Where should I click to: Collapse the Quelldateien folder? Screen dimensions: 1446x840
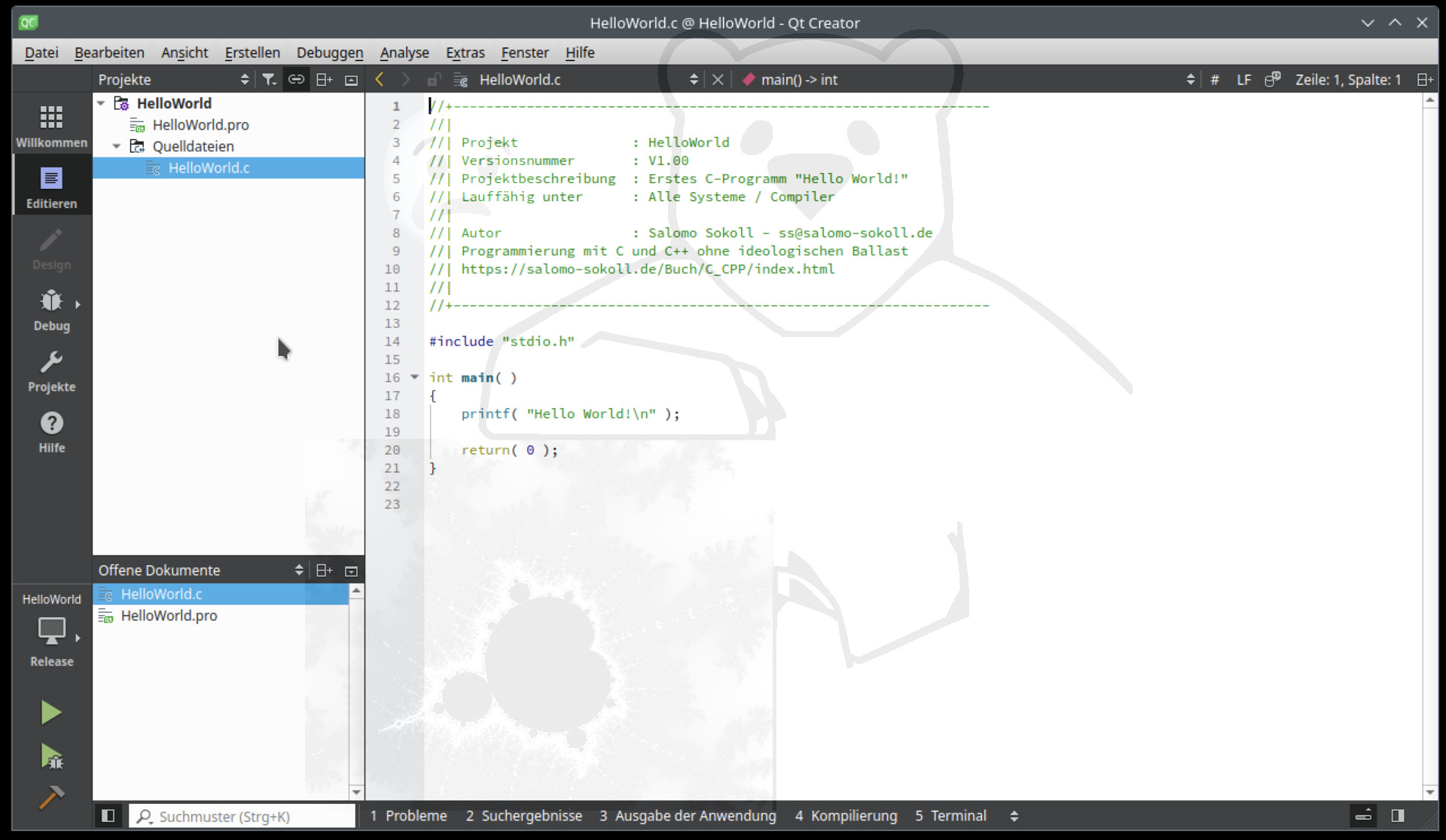pos(117,146)
